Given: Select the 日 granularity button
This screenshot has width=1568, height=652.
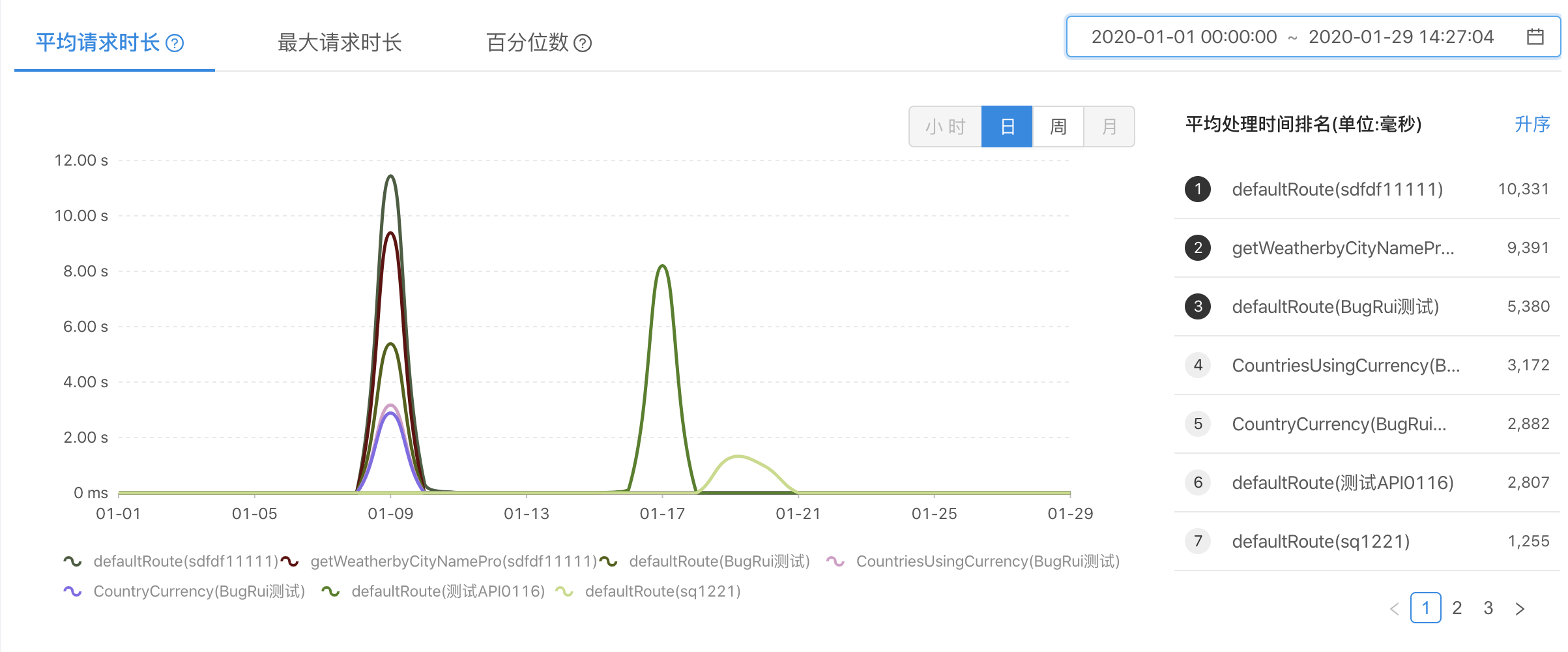Looking at the screenshot, I should [1007, 126].
